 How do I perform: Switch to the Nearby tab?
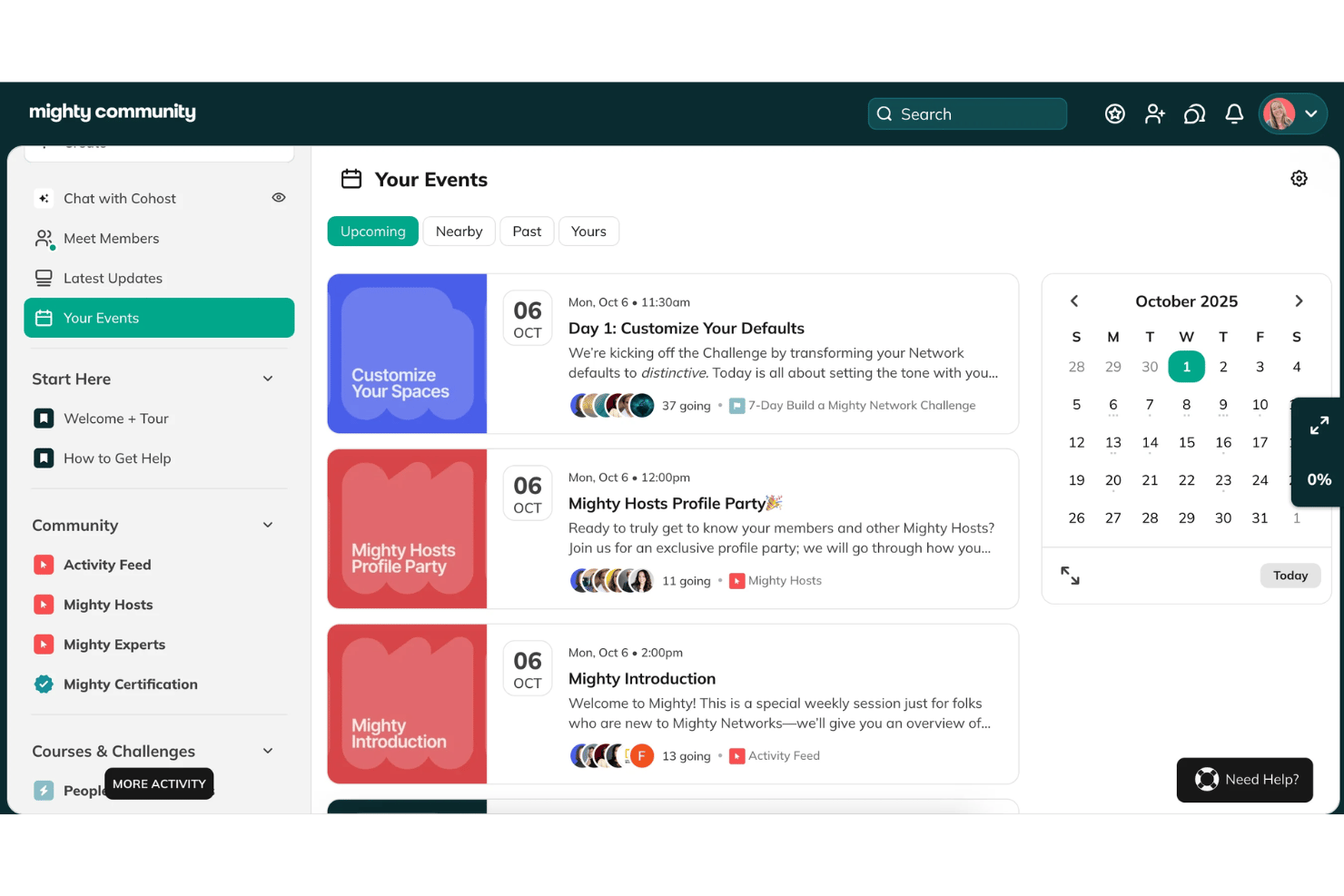click(459, 231)
